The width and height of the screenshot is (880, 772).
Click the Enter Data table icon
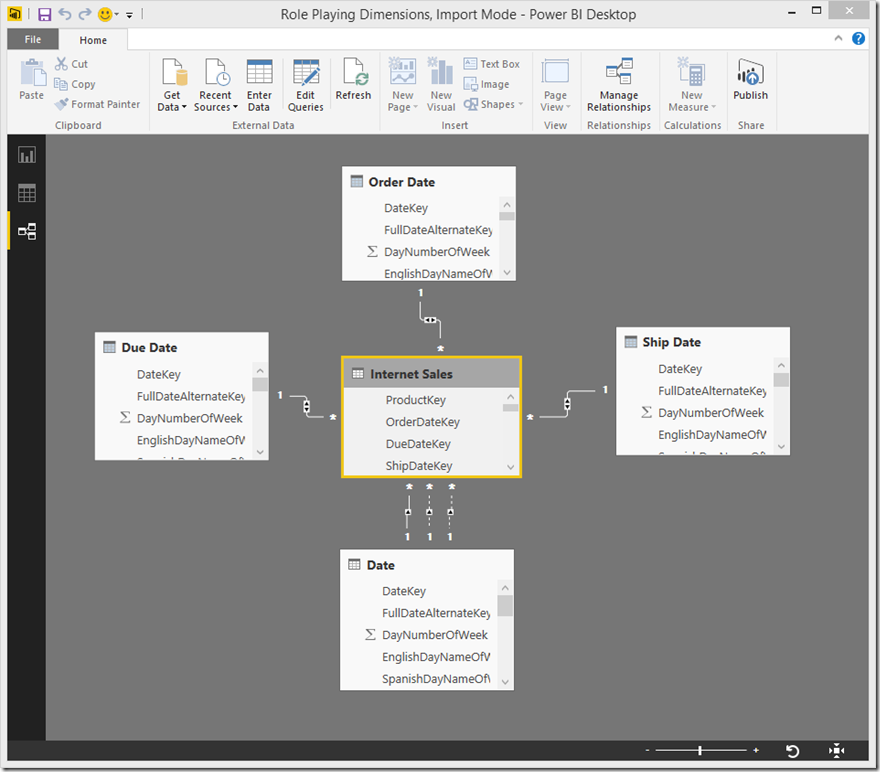(x=259, y=72)
